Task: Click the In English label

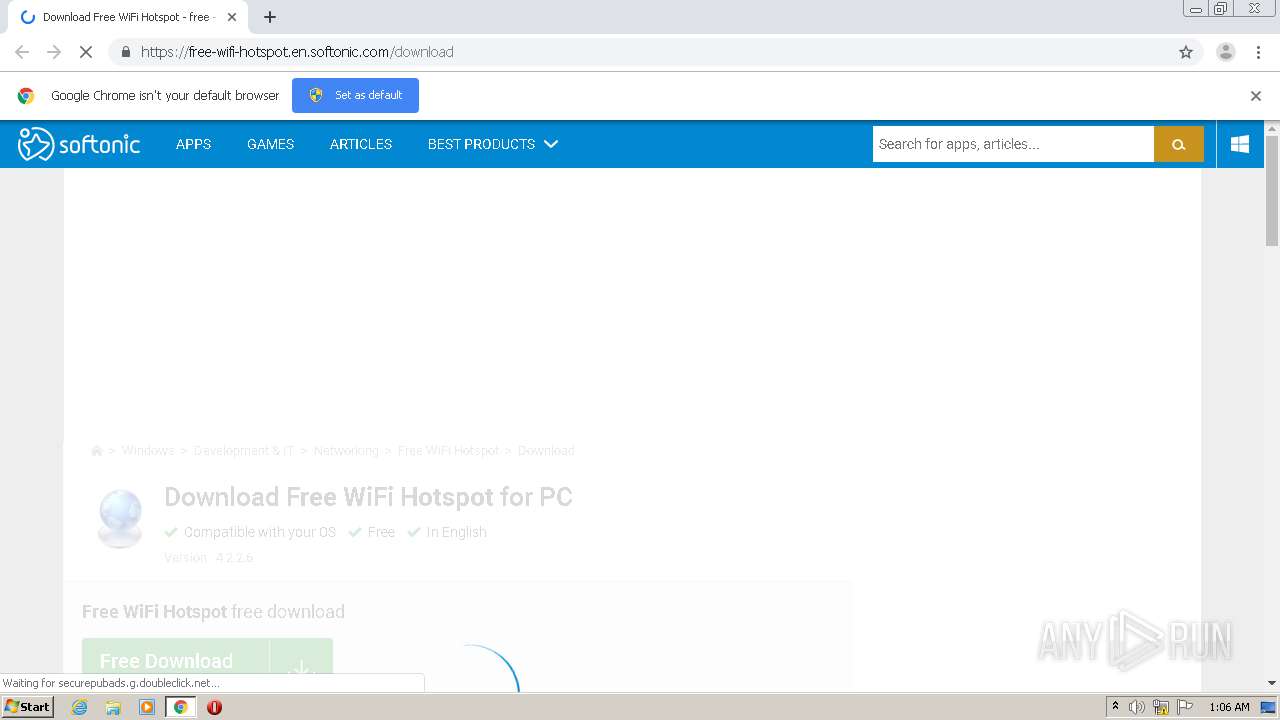Action: click(456, 532)
